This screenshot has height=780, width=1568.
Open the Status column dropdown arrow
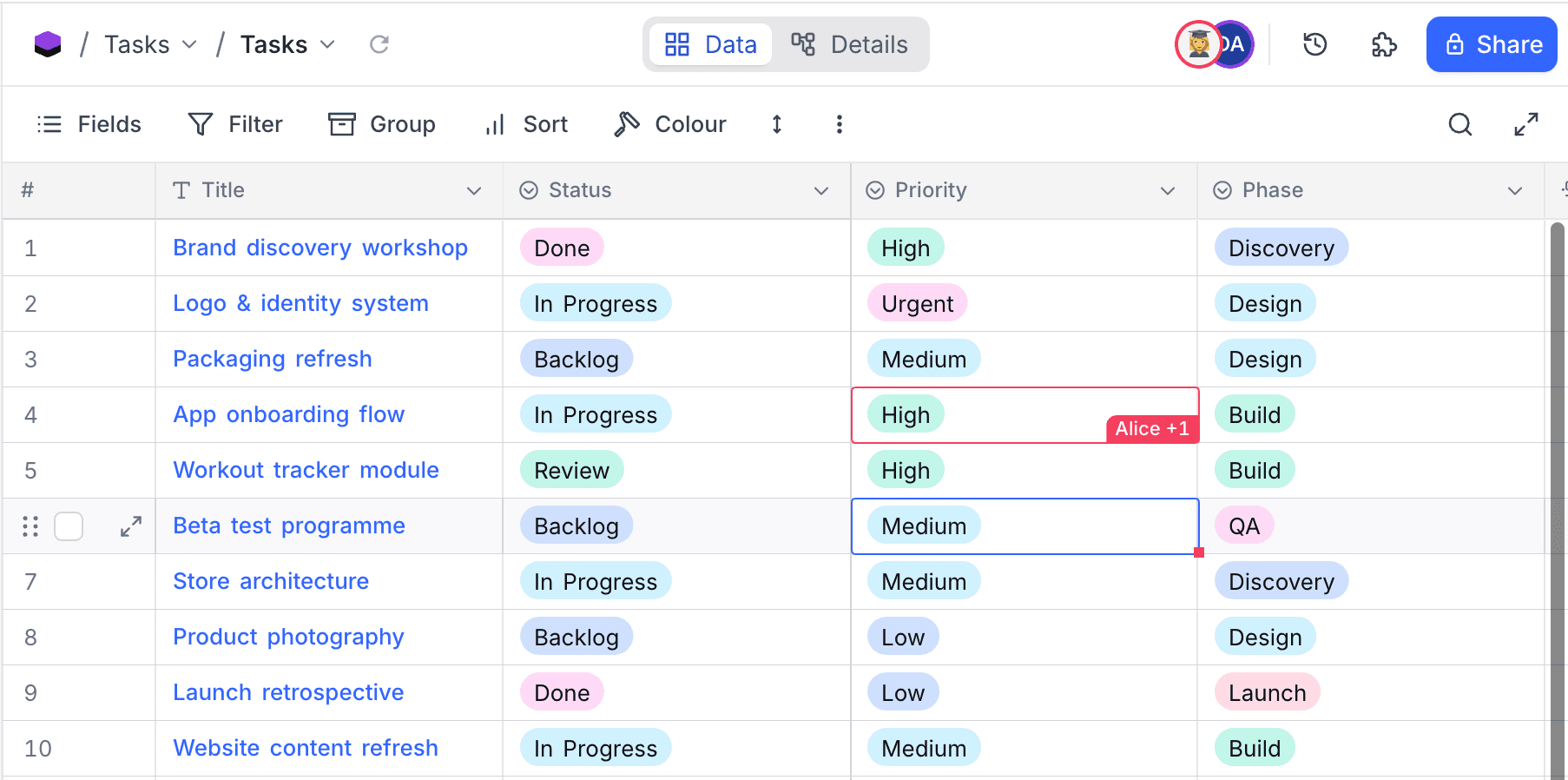tap(821, 191)
